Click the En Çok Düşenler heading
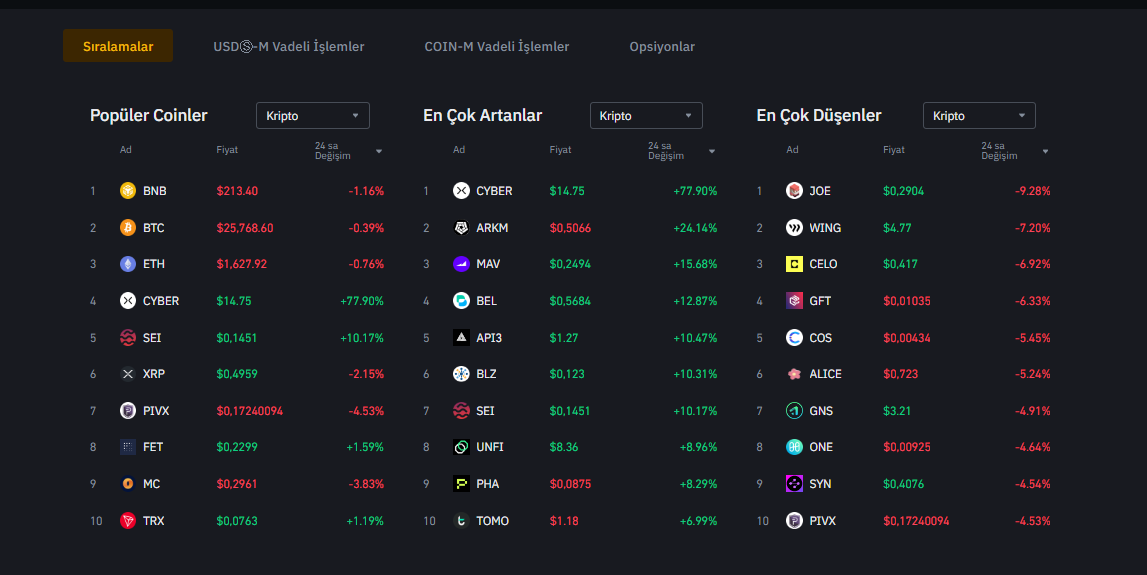Screen dimensions: 1147x575 tap(819, 116)
